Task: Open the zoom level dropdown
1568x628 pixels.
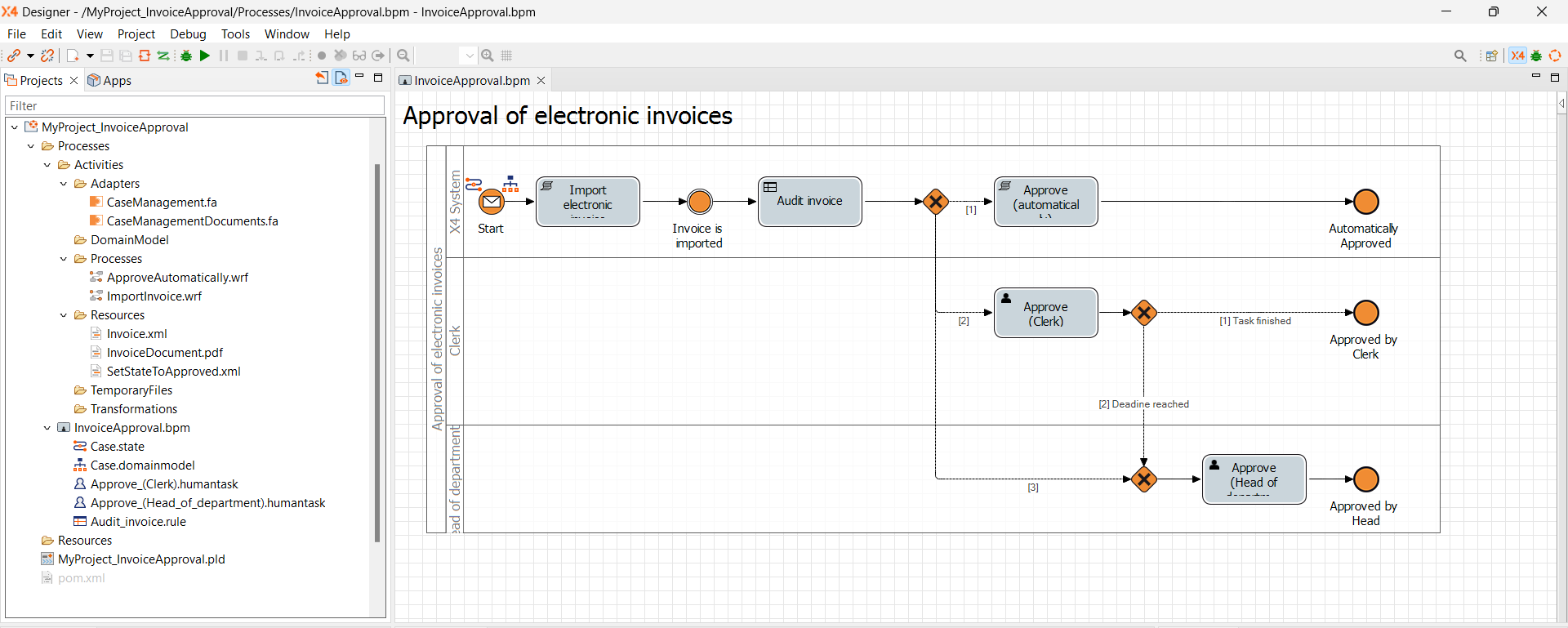Action: (x=469, y=56)
